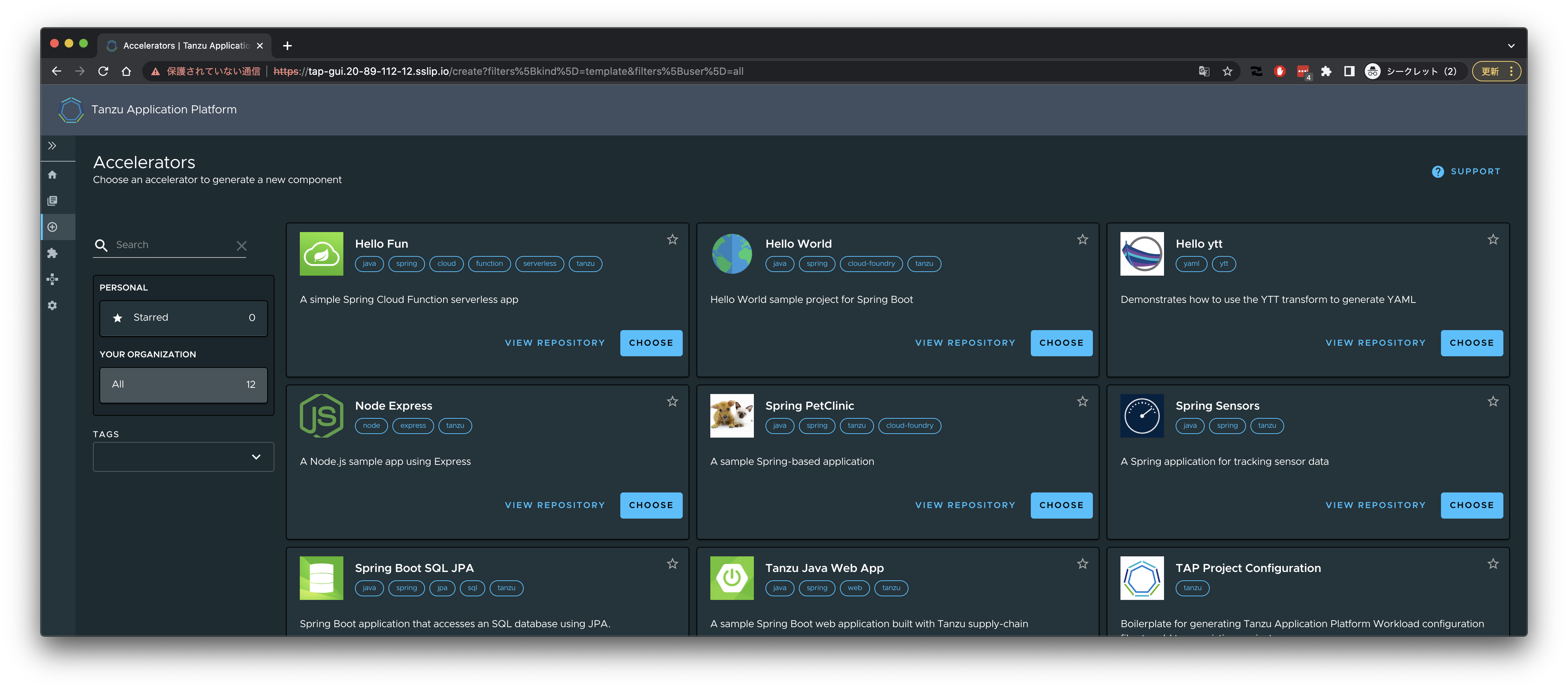Choose the Hello Fun accelerator
This screenshot has width=1568, height=690.
651,343
